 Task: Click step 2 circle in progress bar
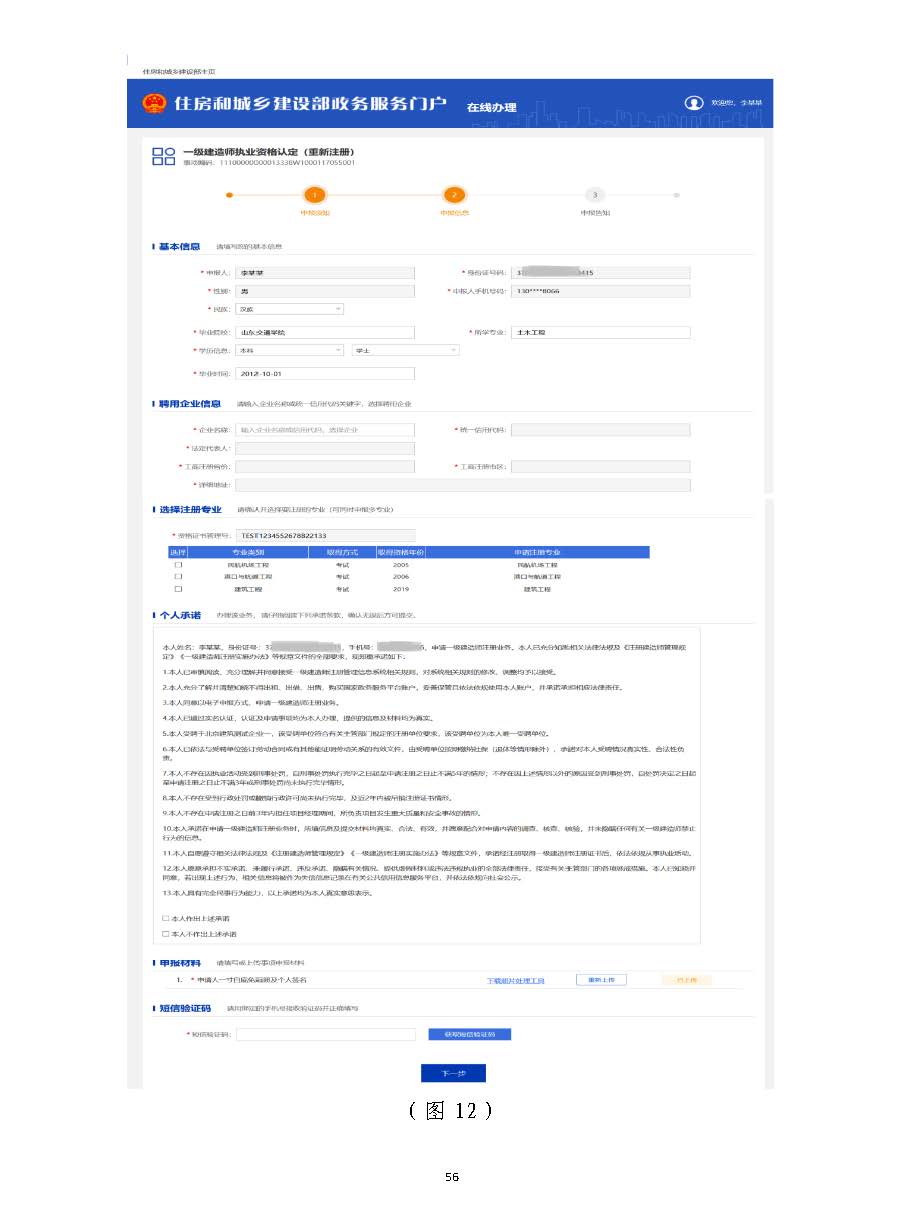454,196
